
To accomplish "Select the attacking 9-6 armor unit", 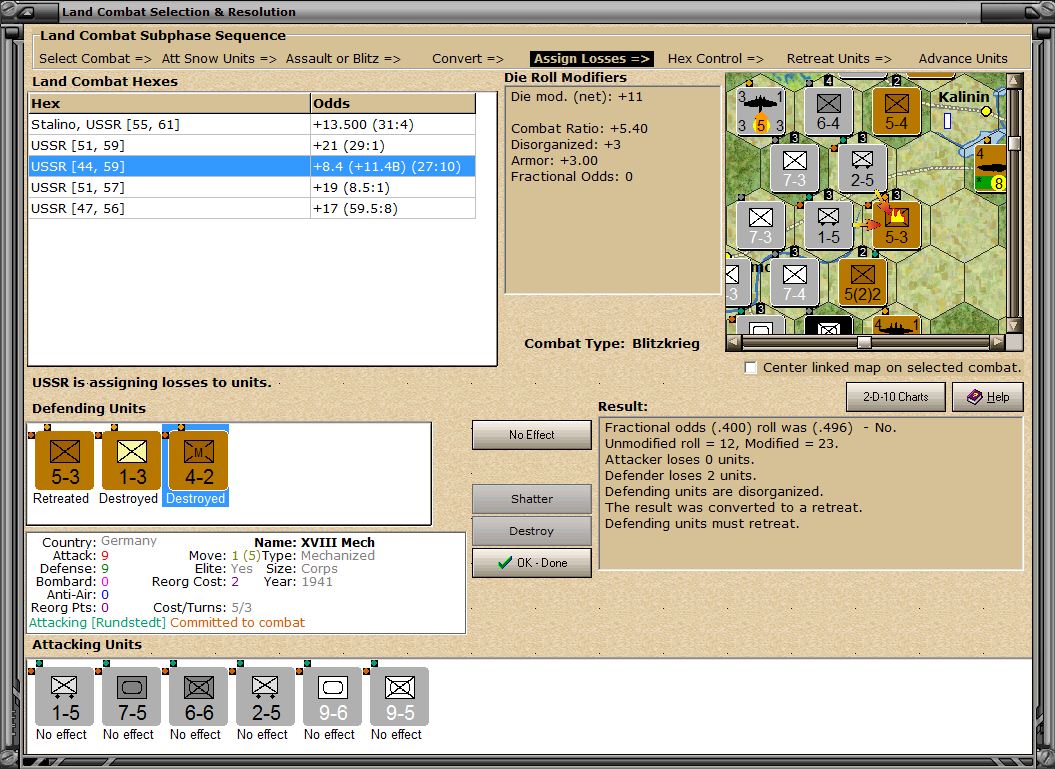I will (332, 696).
